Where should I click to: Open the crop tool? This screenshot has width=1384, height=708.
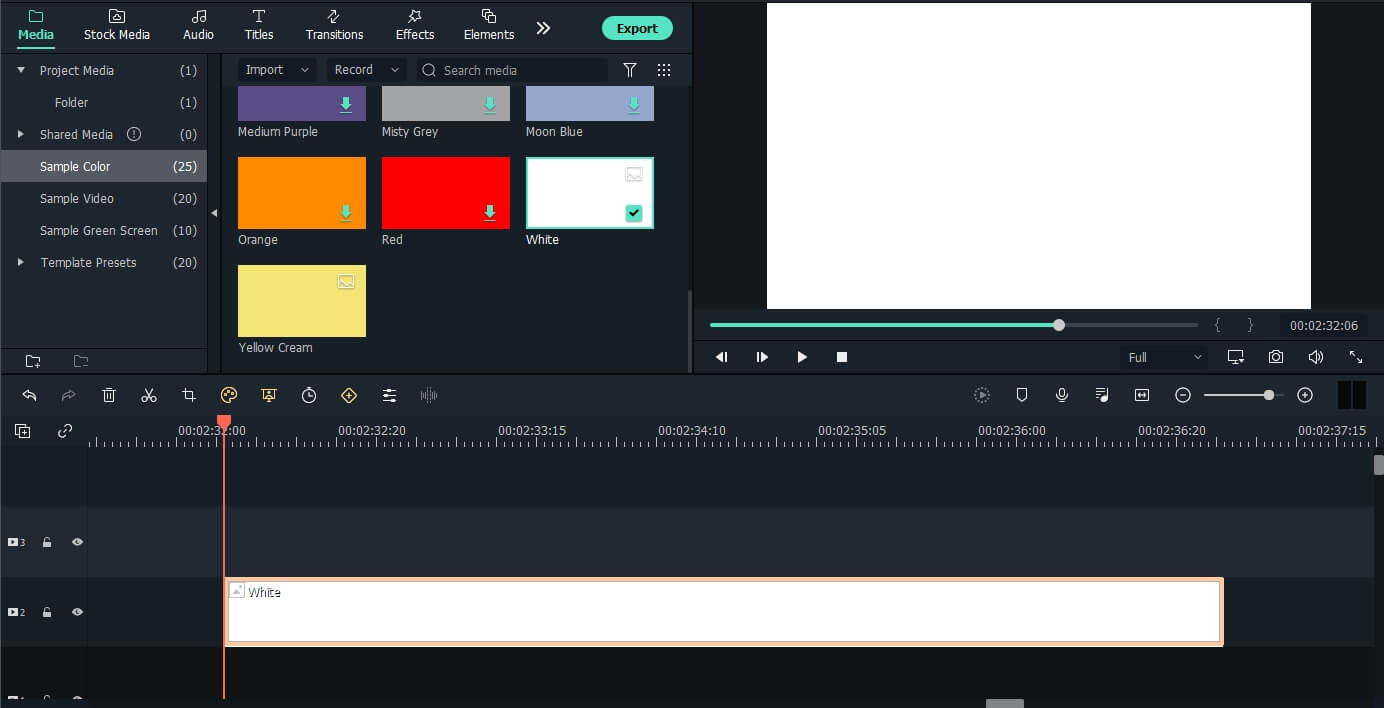[x=189, y=395]
